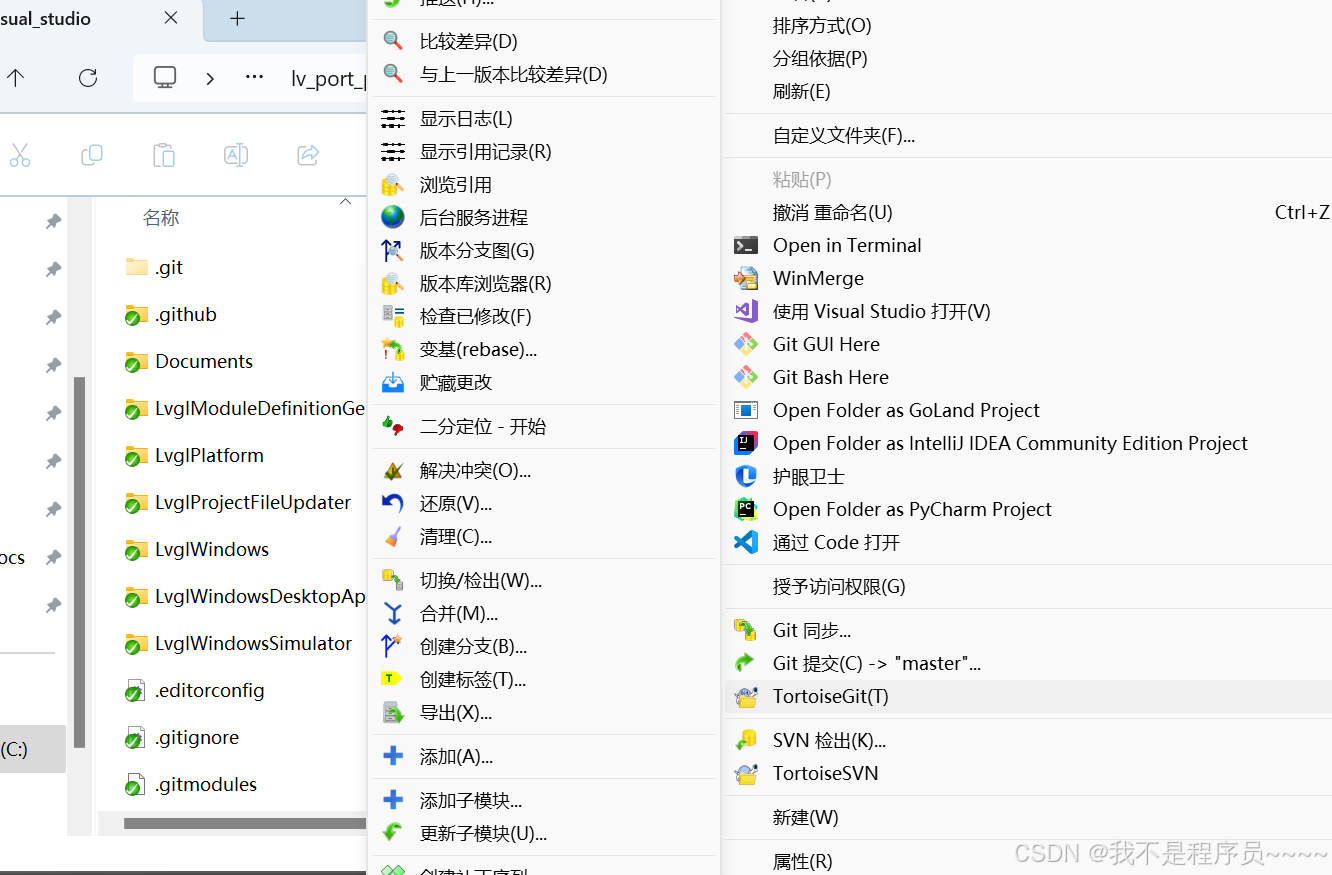Click the Rename icon in Explorer toolbar
This screenshot has width=1332, height=875.
[236, 155]
